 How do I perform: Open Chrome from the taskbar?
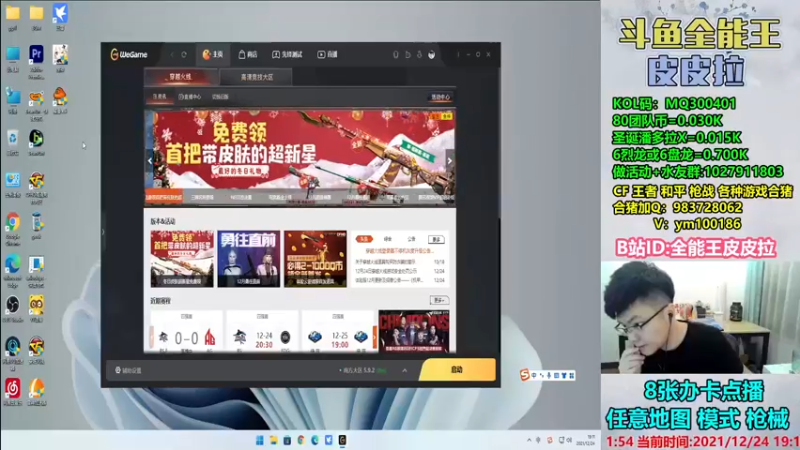tap(301, 440)
